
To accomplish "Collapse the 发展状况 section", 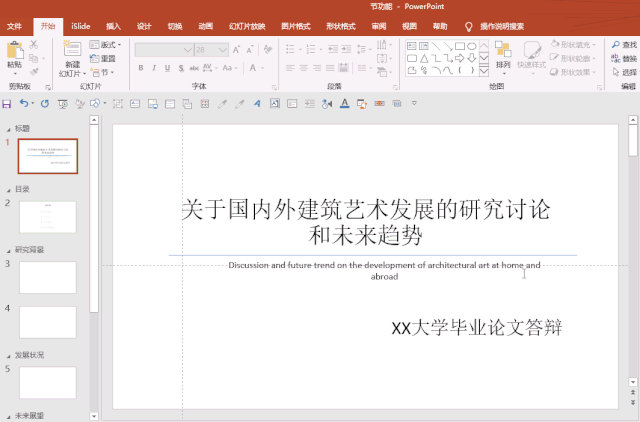I will [9, 356].
